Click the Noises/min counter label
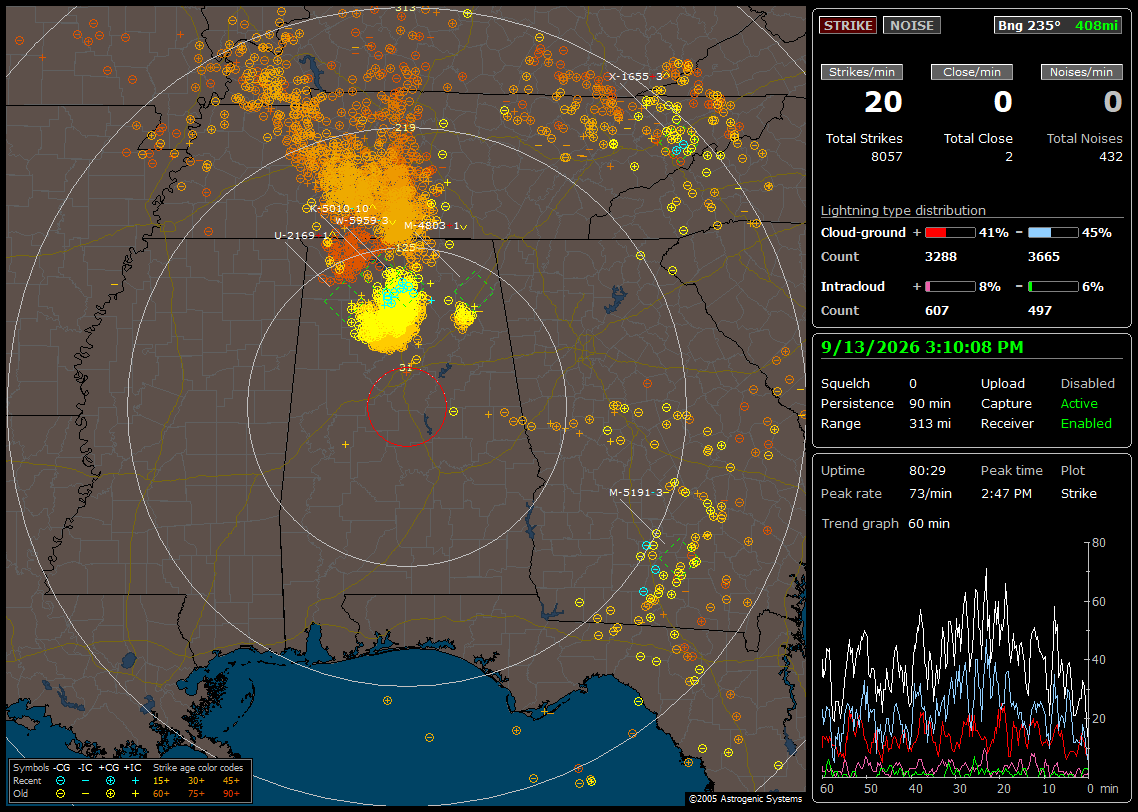 (x=1081, y=72)
